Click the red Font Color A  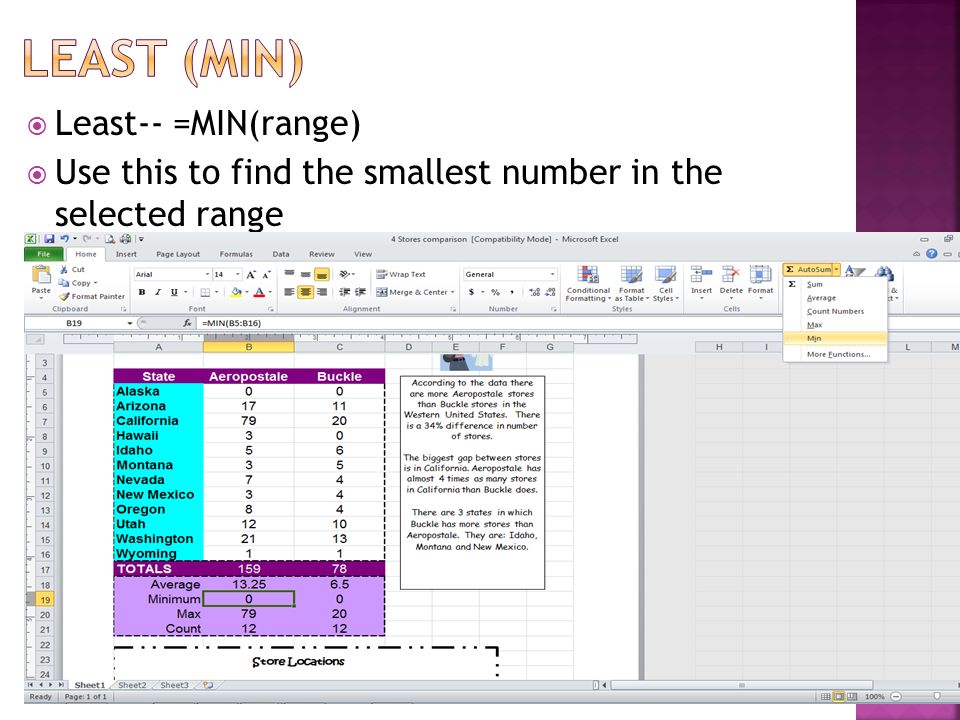pyautogui.click(x=260, y=293)
